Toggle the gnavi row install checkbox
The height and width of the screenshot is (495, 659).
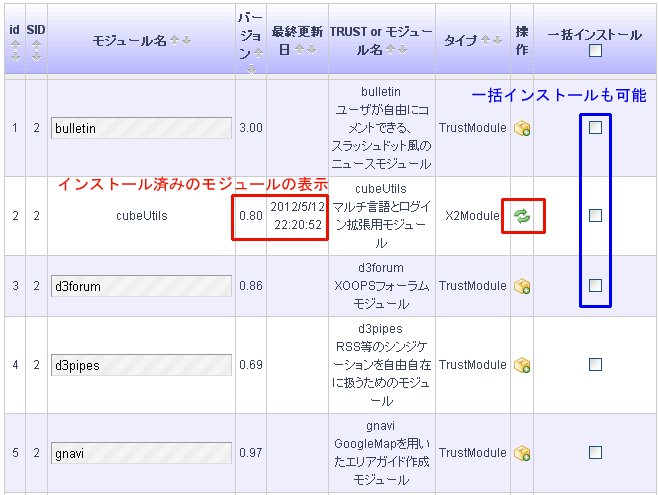pyautogui.click(x=596, y=453)
